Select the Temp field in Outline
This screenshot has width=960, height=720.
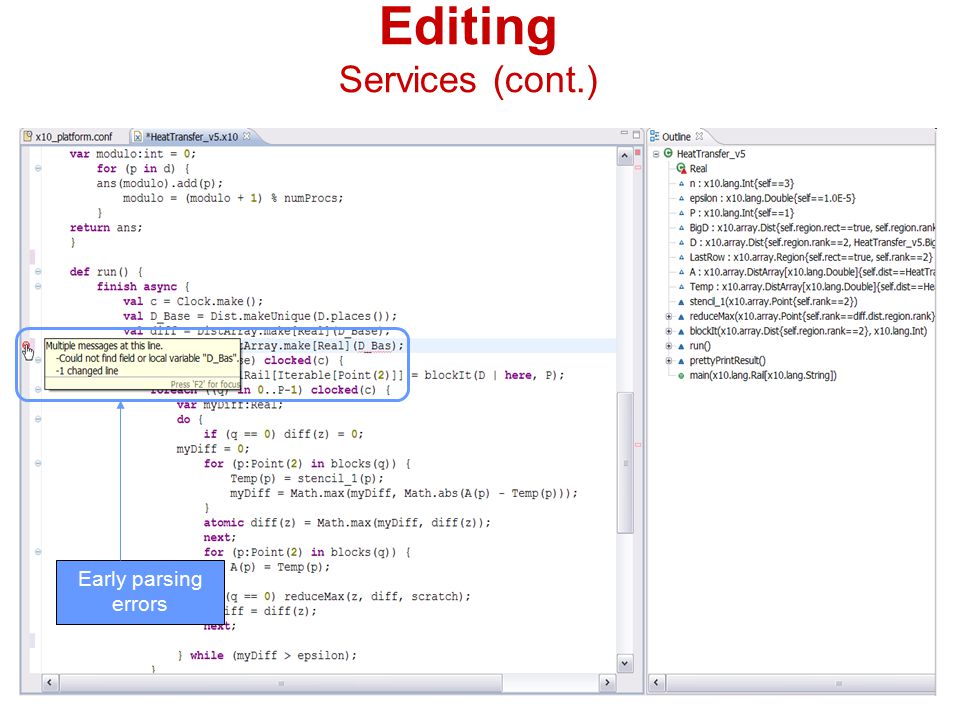click(812, 287)
